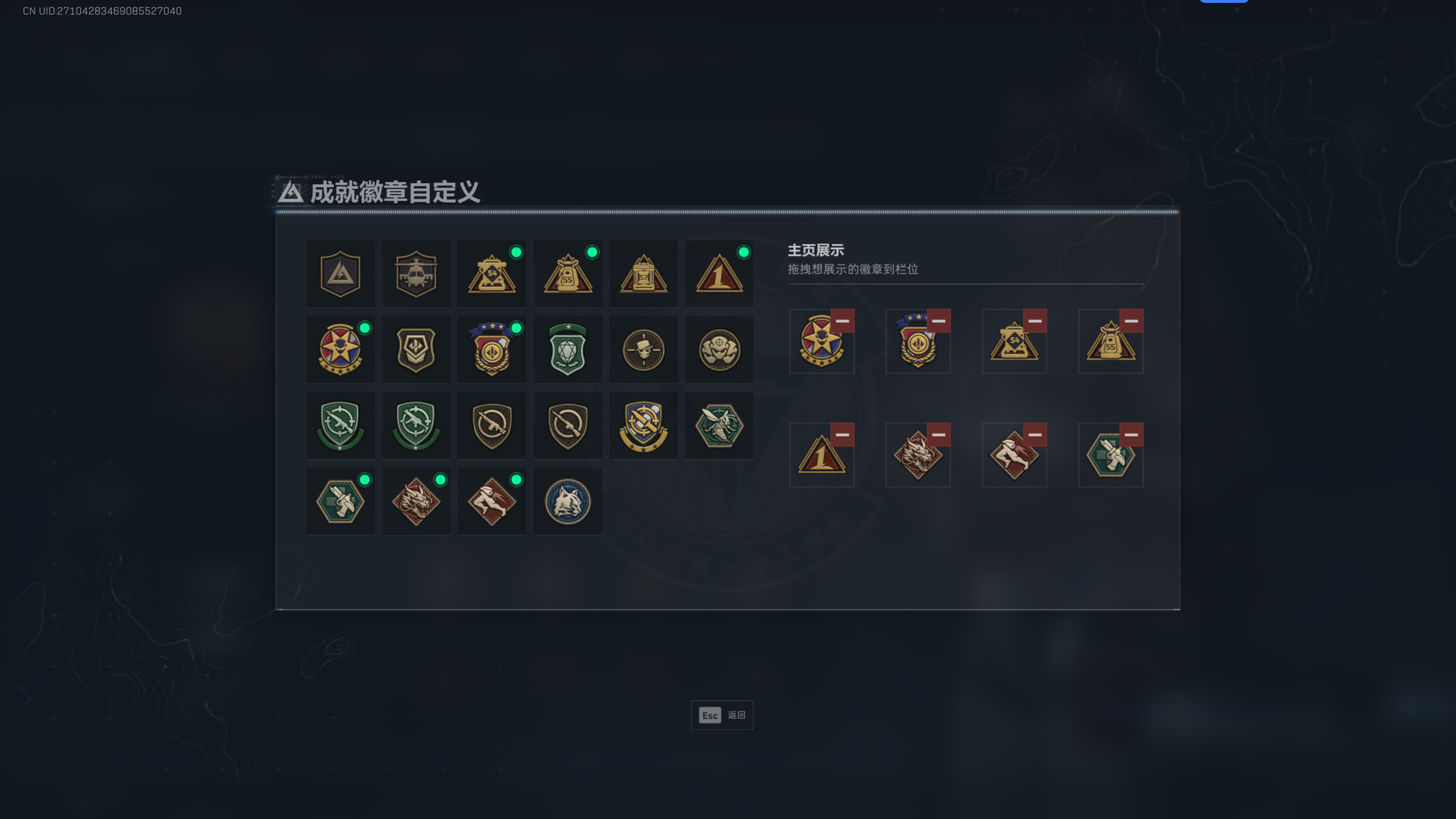Screen dimensions: 1456x819
Task: Pick the blue-gold crossed rifle crest badge
Action: (643, 425)
